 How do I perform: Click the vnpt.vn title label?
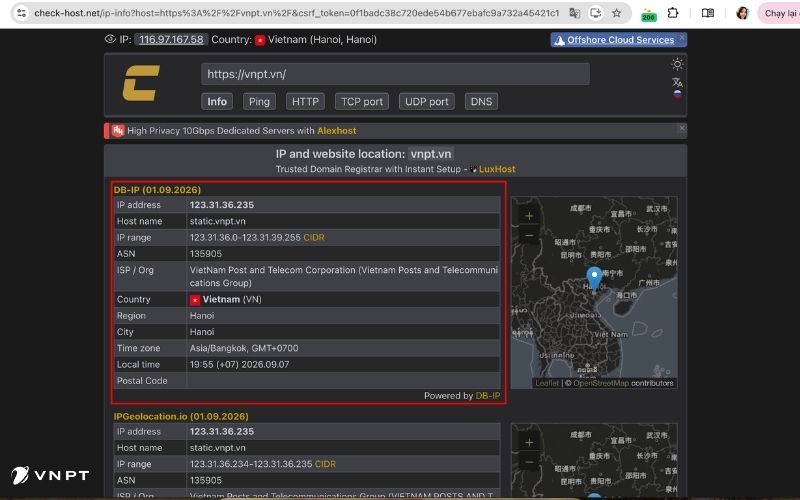(431, 154)
